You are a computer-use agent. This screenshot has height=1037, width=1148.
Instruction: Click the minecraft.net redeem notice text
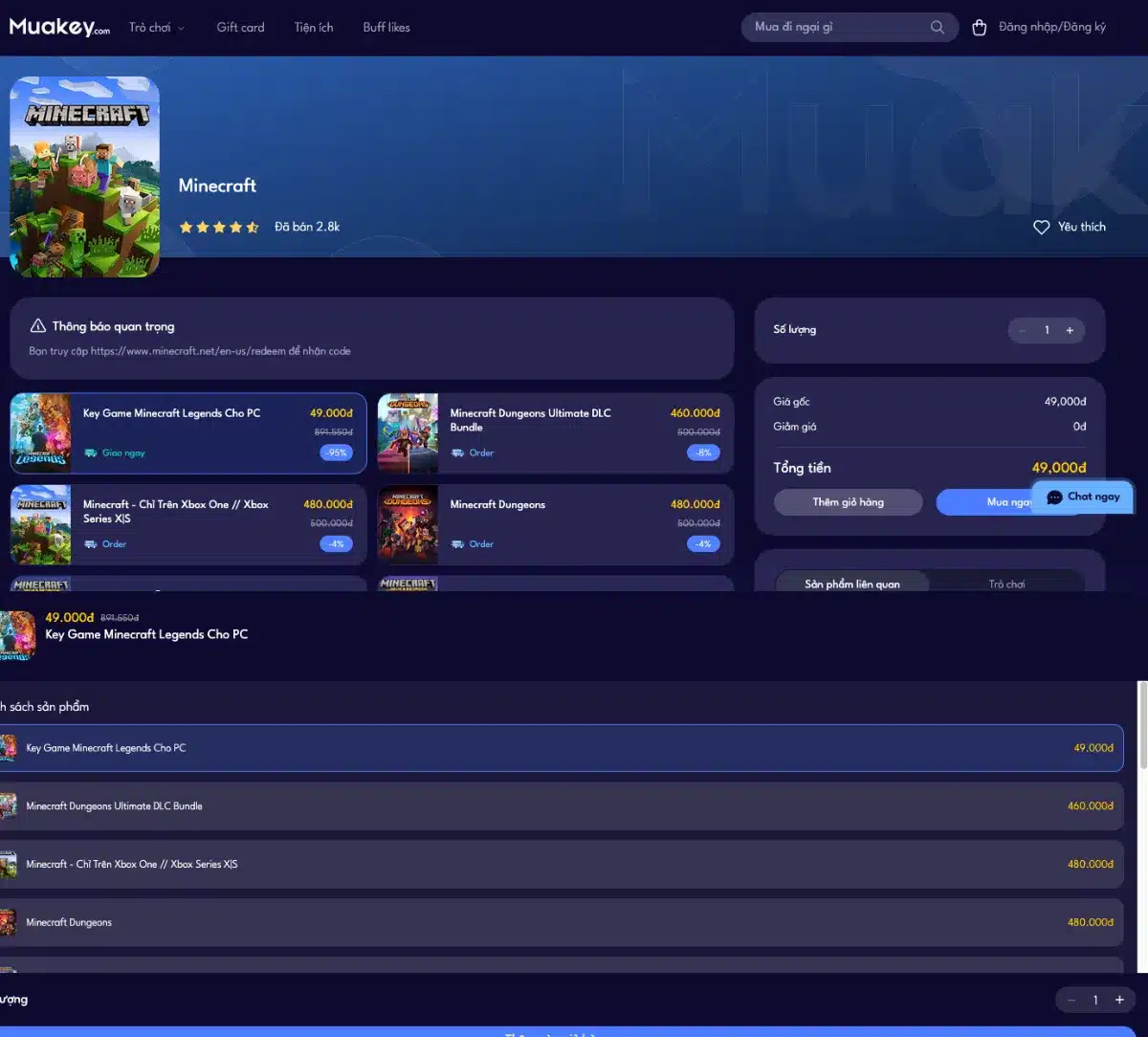189,351
